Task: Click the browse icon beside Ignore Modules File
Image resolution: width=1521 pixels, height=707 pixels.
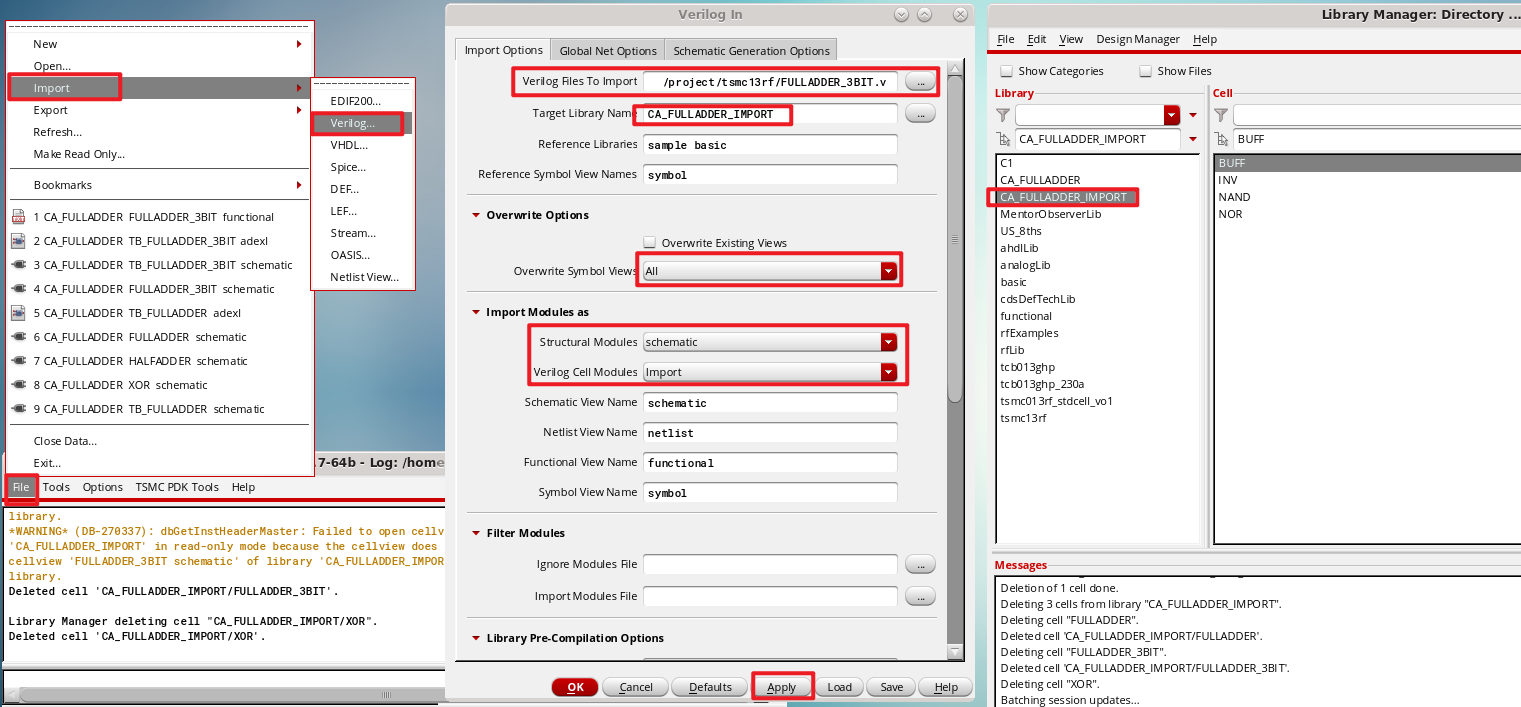Action: (919, 563)
